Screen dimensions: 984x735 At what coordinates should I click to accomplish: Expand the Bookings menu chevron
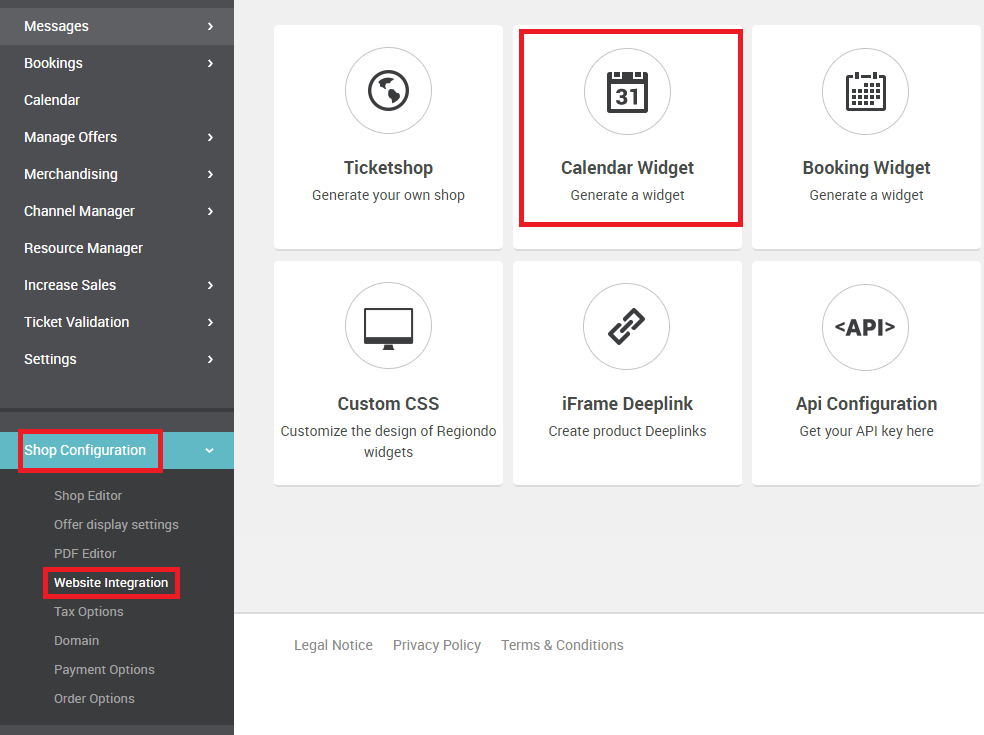[x=210, y=63]
